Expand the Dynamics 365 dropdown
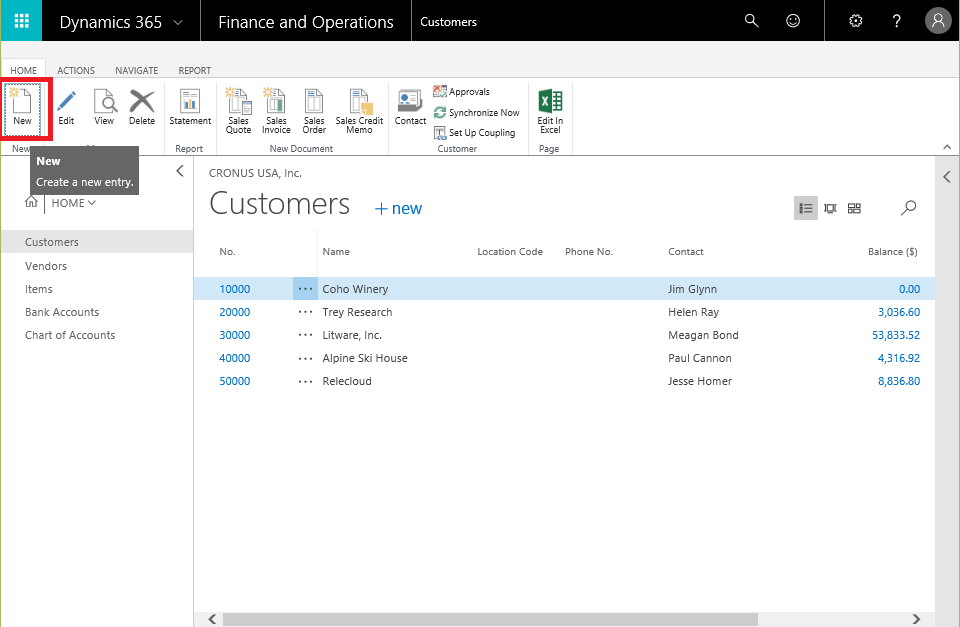960x627 pixels. click(x=178, y=23)
